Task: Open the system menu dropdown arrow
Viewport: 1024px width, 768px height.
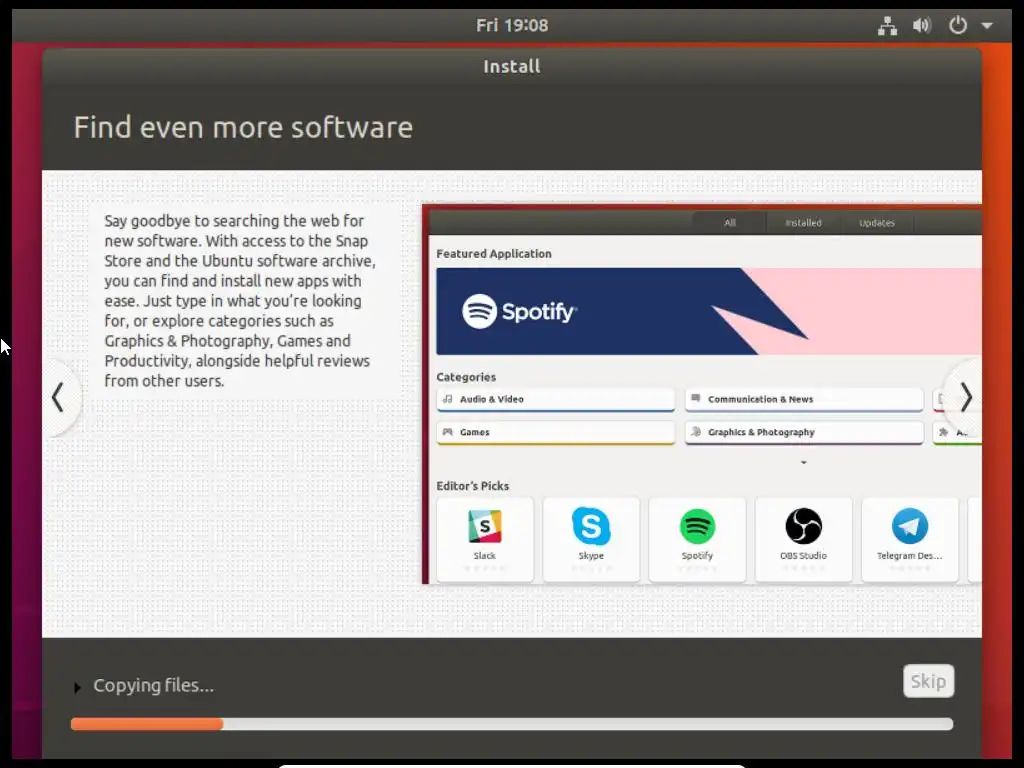Action: coord(987,25)
